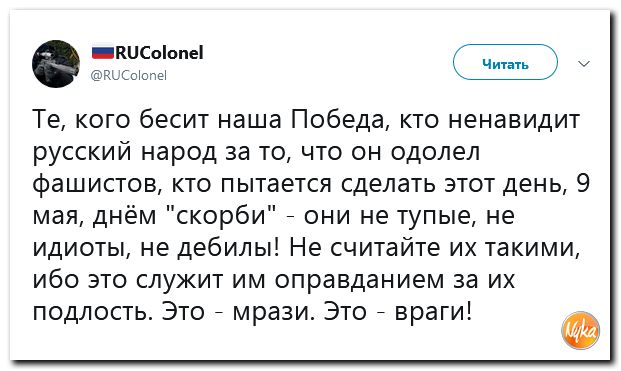Click the word тупые in the tweet
Screen dimensions: 621x371
(437, 217)
